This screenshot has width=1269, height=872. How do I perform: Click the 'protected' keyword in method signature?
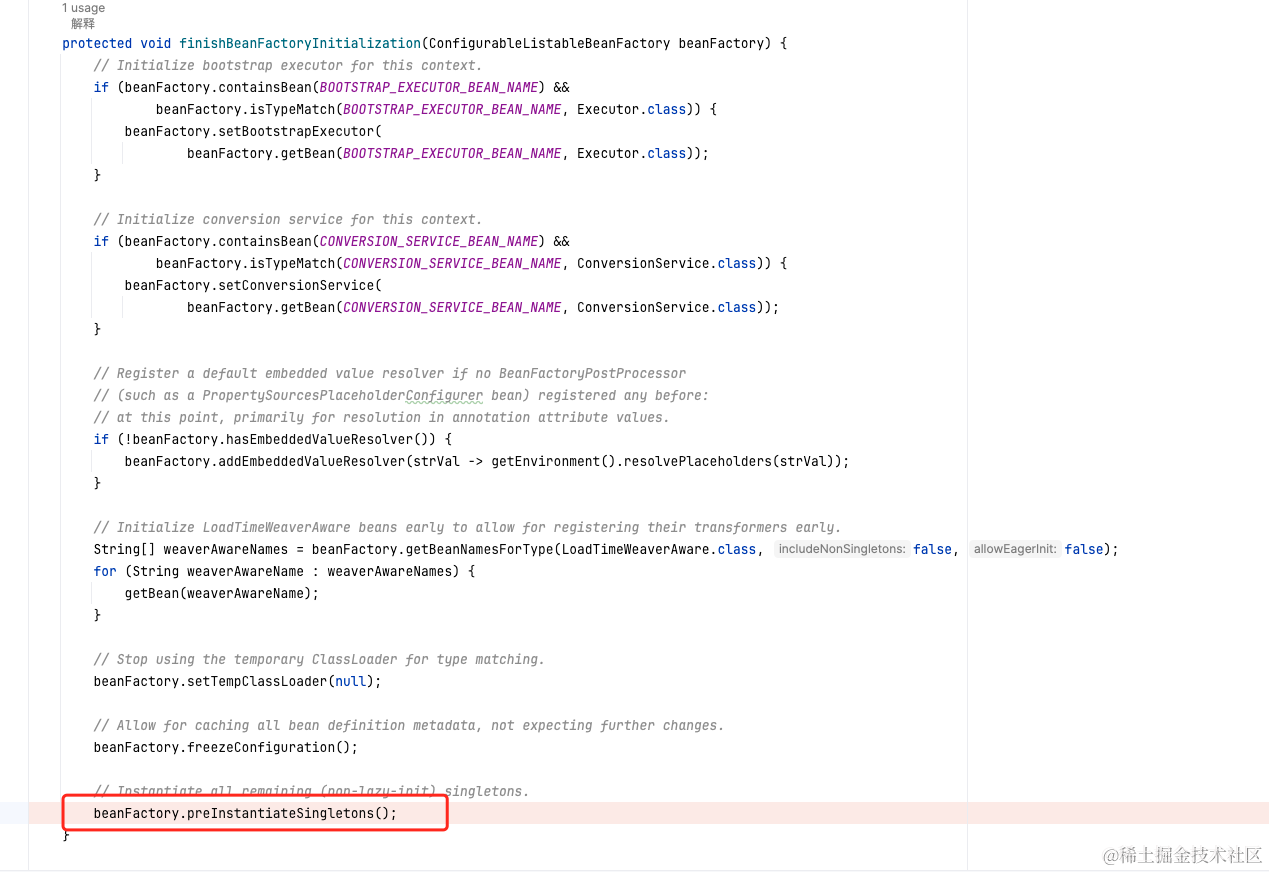click(x=97, y=43)
